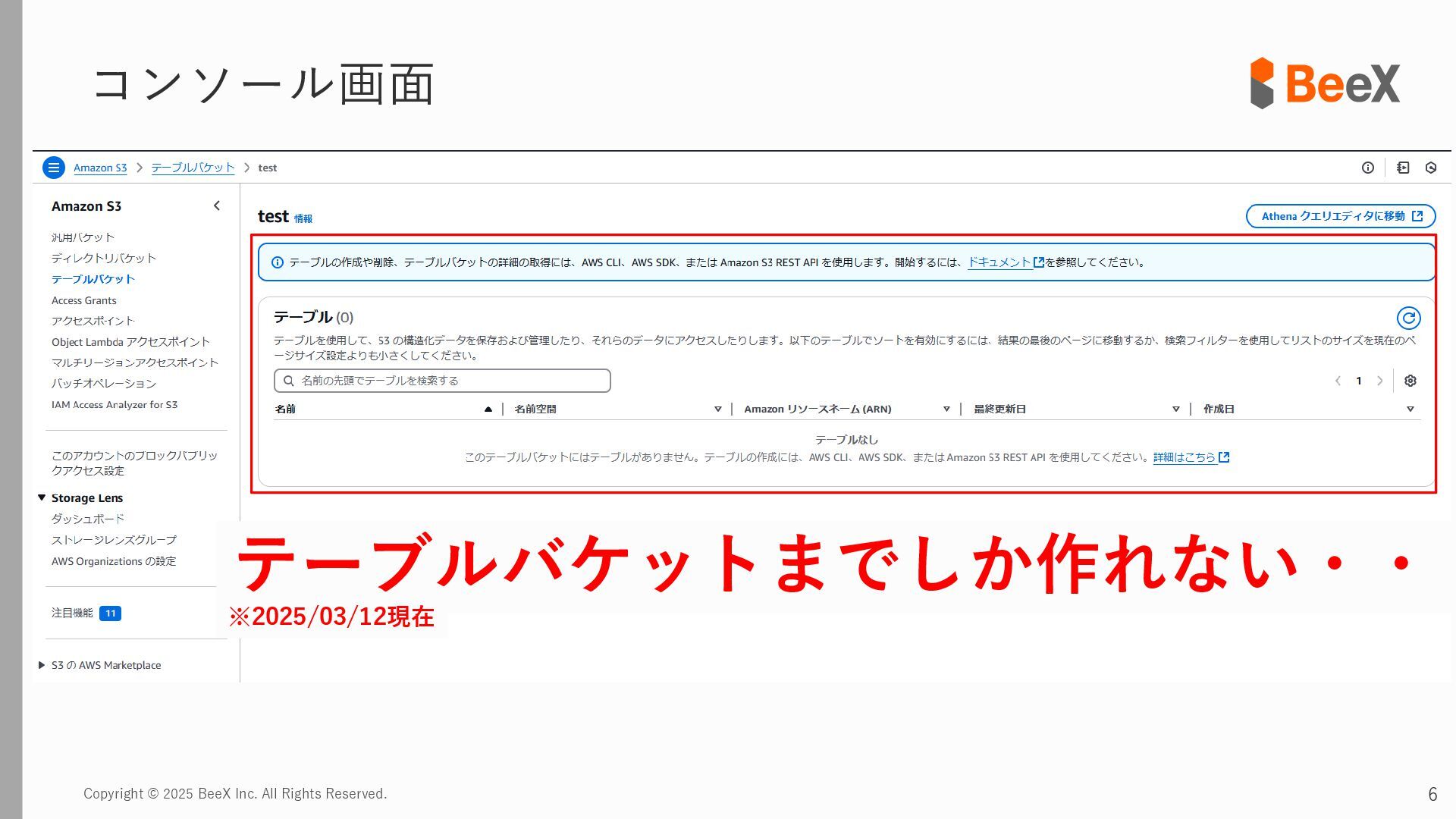The width and height of the screenshot is (1456, 819).
Task: Collapse the Amazon S3 sidebar
Action: (217, 206)
